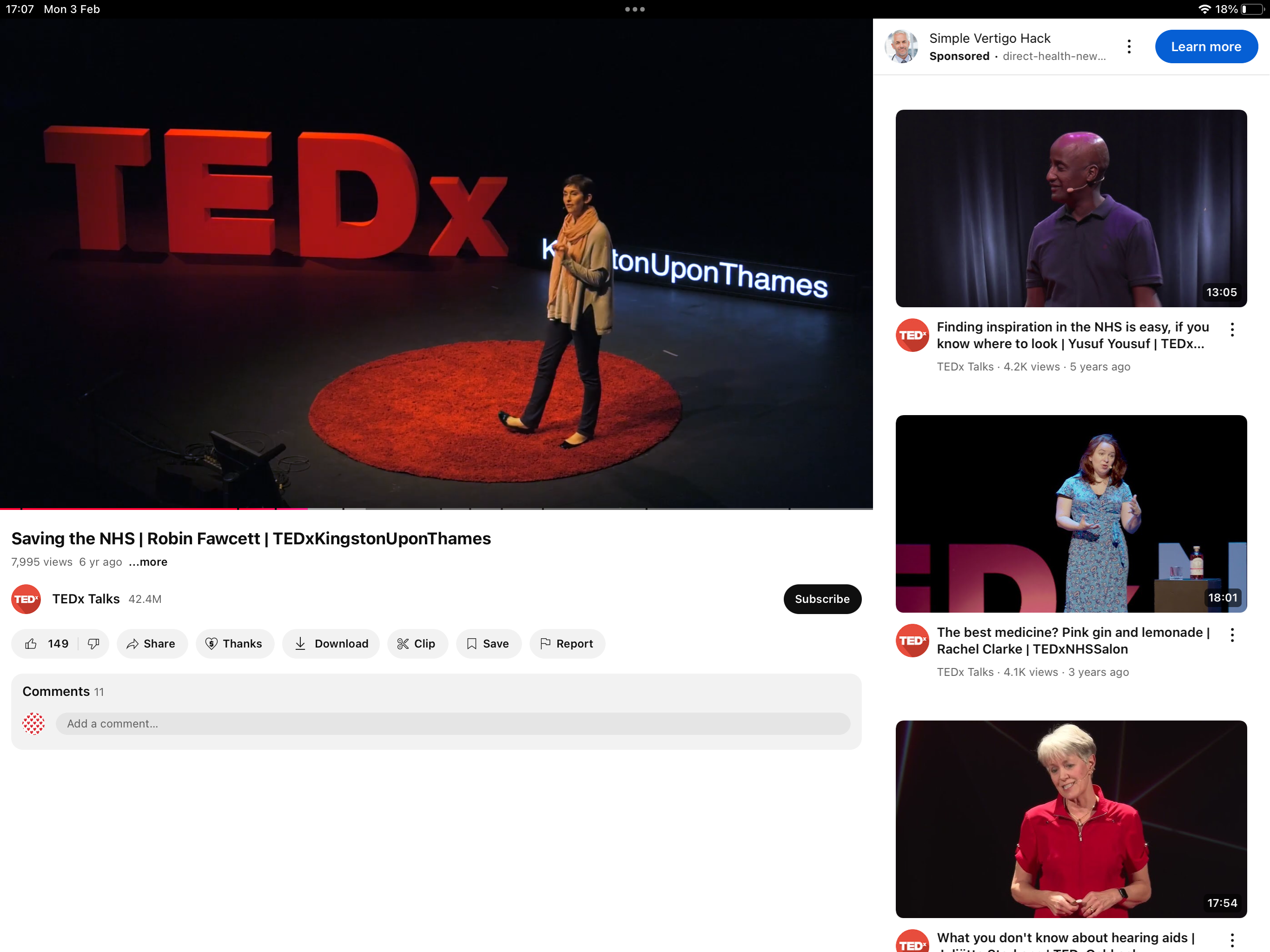Tap TEDx avatar beside Yusuf Yousuf video
The height and width of the screenshot is (952, 1270).
coord(913,335)
